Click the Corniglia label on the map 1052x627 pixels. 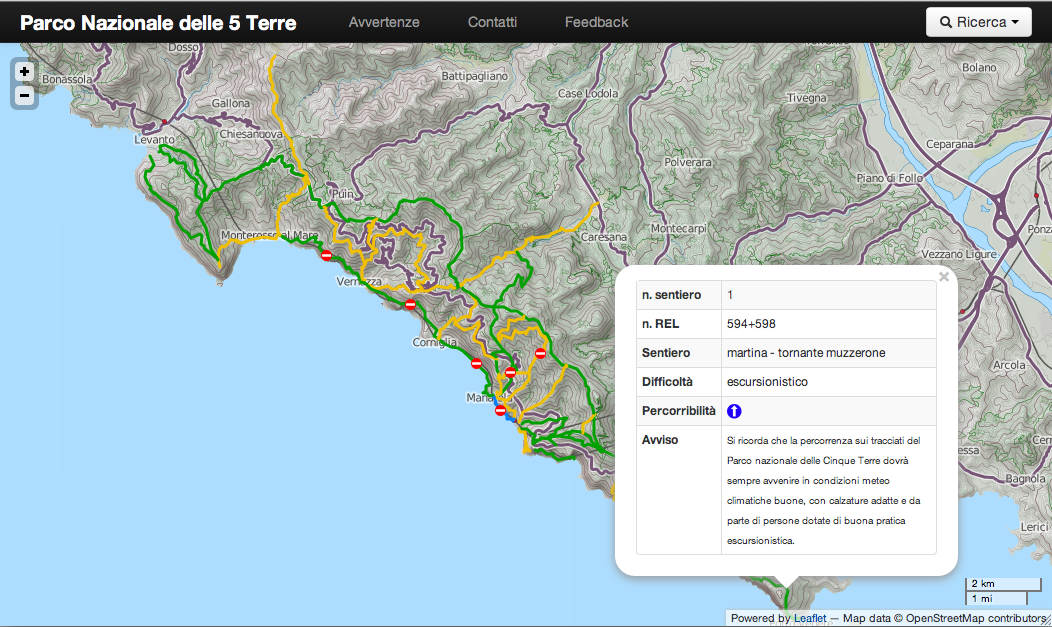[x=434, y=342]
